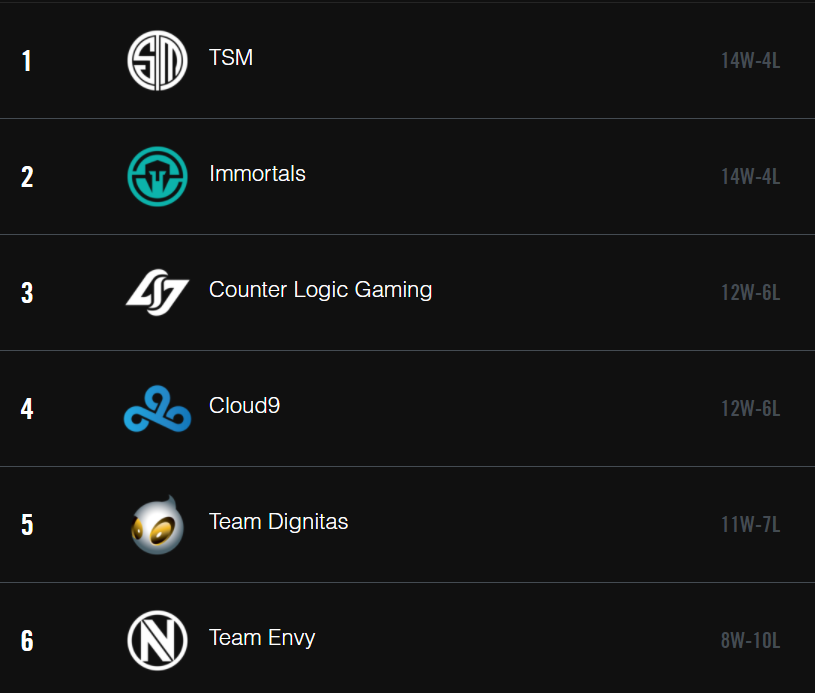The height and width of the screenshot is (693, 815).
Task: Click Counter Logic Gaming's 12W-6L record
Action: tap(751, 293)
